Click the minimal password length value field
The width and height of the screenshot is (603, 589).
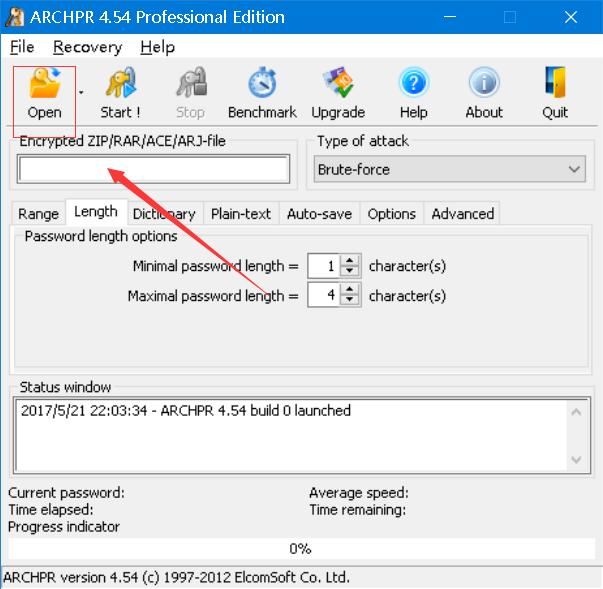tap(324, 266)
